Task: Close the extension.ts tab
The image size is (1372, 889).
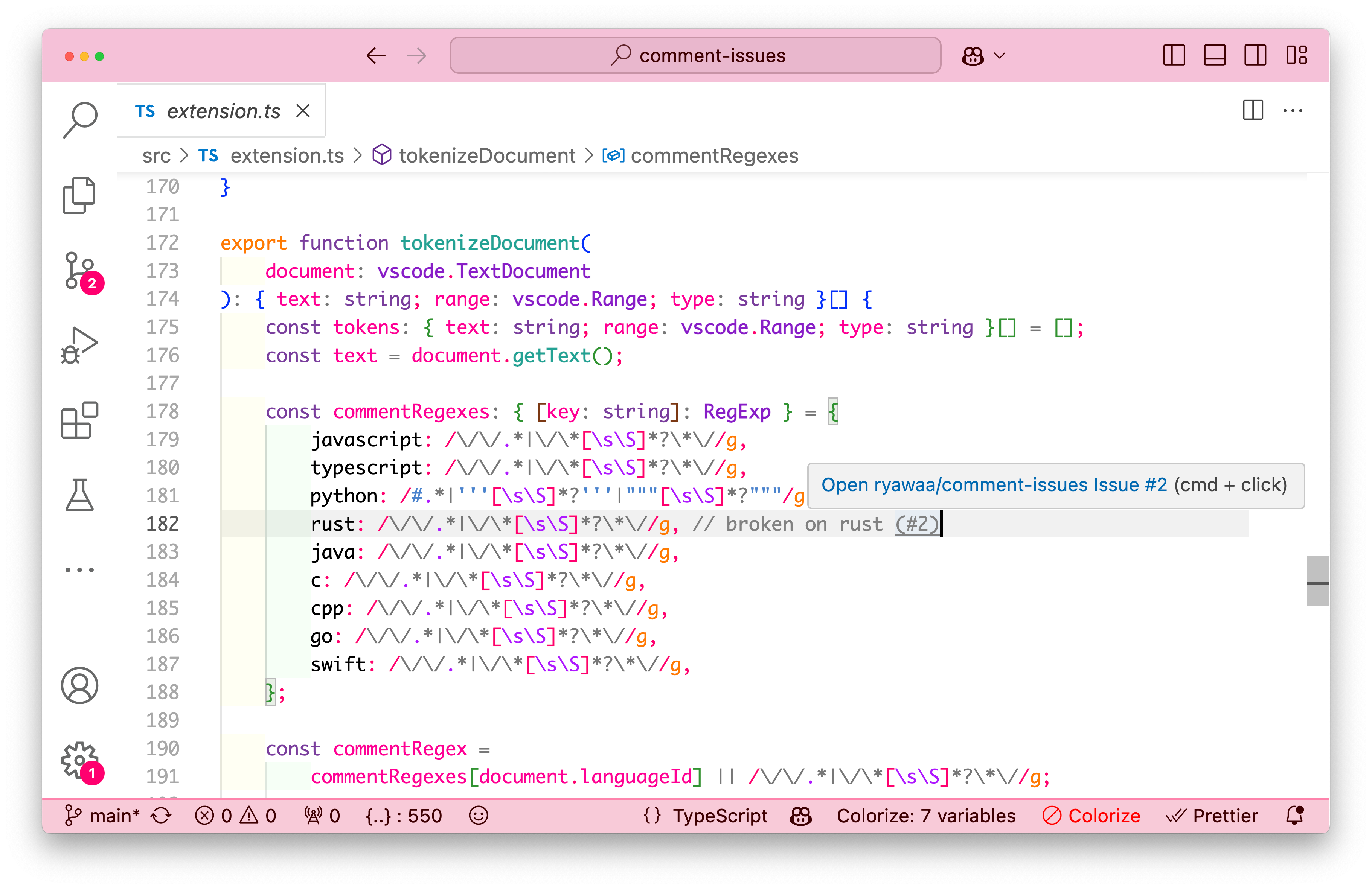Action: pyautogui.click(x=303, y=111)
